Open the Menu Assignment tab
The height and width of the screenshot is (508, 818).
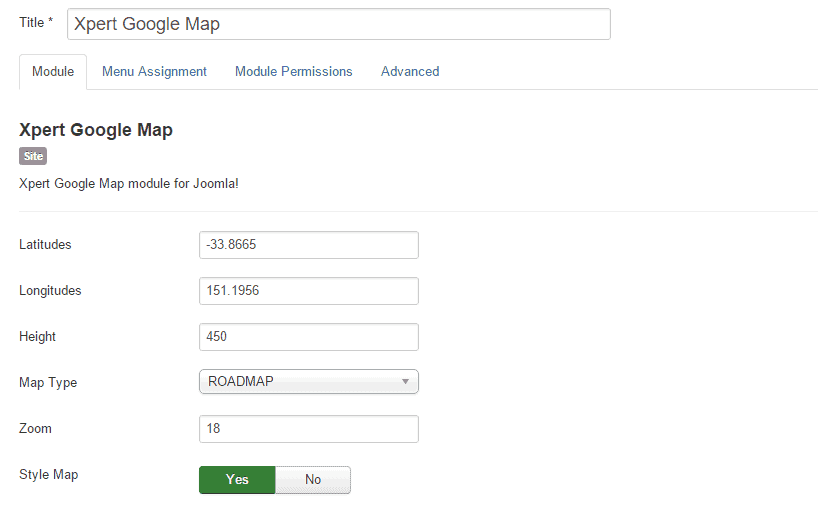(154, 72)
